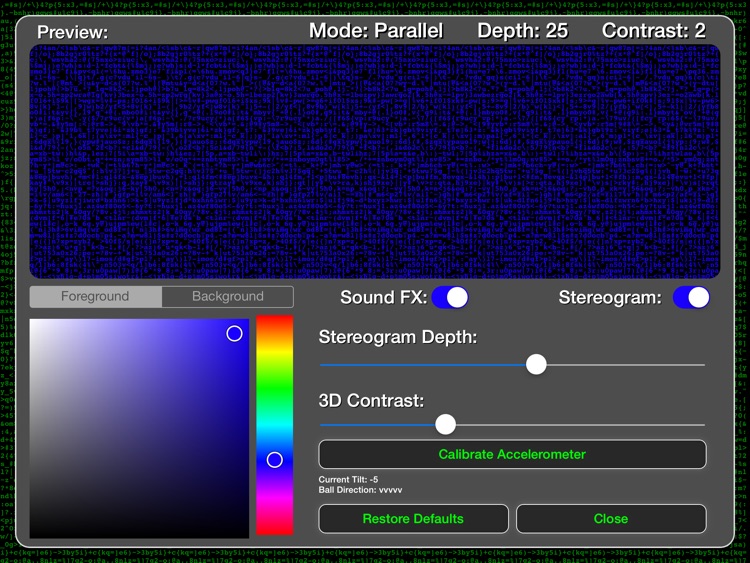Pick white in the color square's top-left corner
This screenshot has width=750, height=563.
[33, 322]
